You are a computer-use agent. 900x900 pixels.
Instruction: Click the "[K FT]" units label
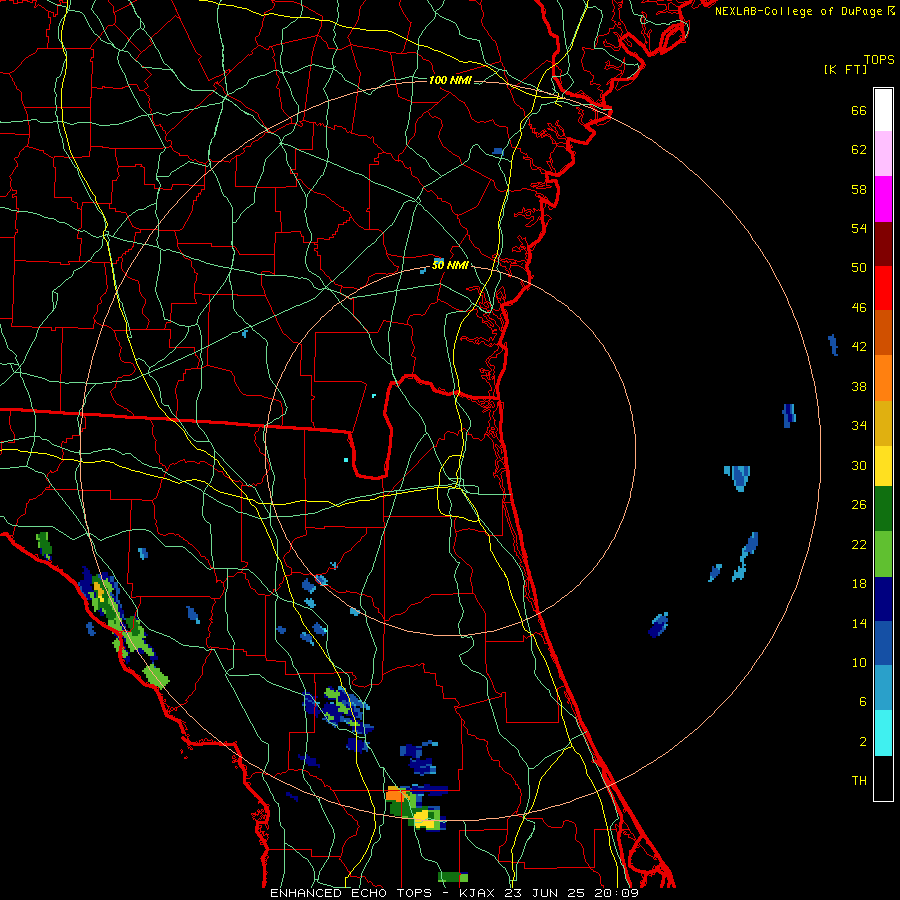pyautogui.click(x=845, y=69)
